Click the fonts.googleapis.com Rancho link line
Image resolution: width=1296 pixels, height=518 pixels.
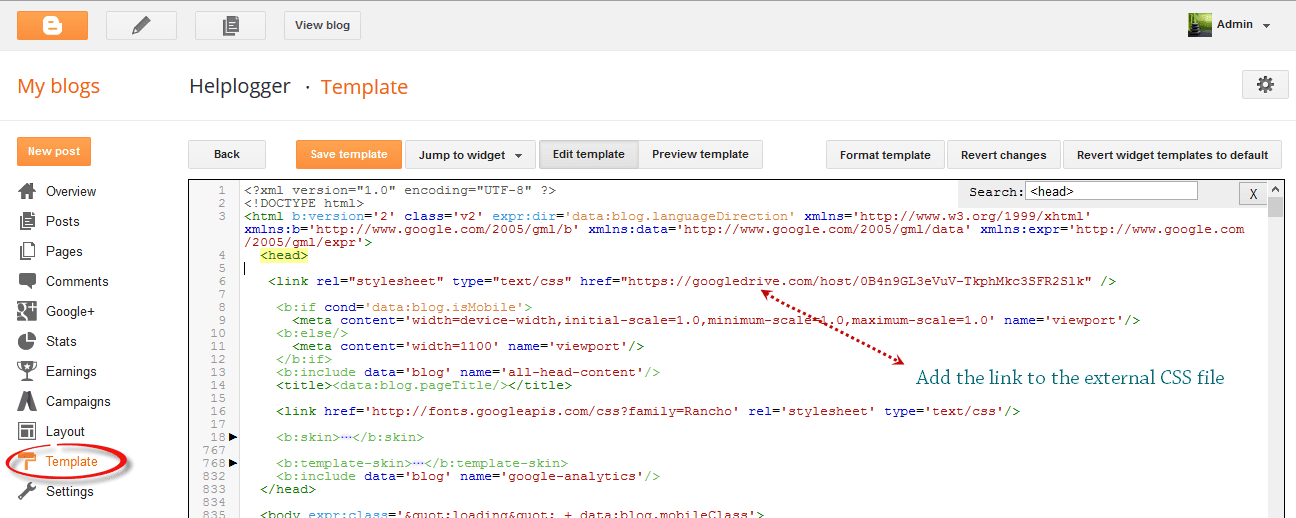[x=648, y=411]
